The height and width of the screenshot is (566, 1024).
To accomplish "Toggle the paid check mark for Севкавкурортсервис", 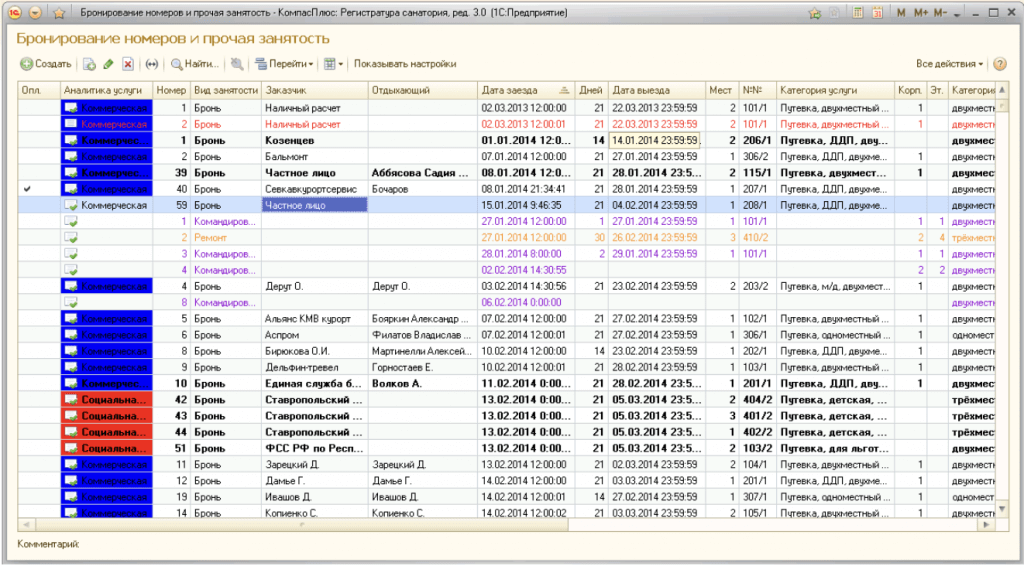I will (27, 189).
